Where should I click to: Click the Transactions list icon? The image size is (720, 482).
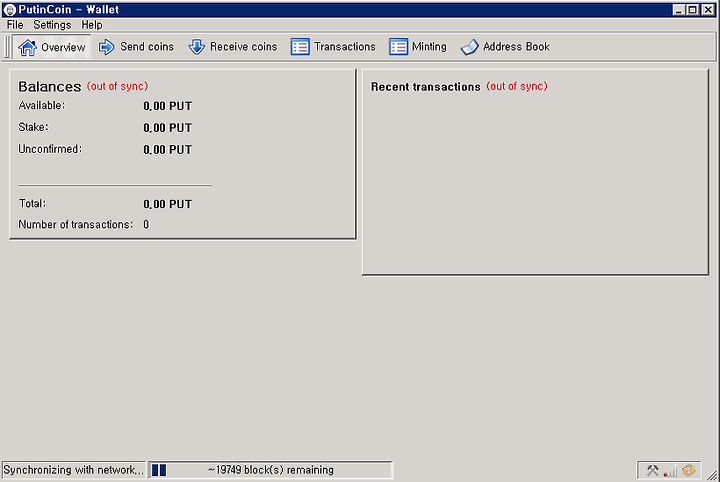[300, 47]
